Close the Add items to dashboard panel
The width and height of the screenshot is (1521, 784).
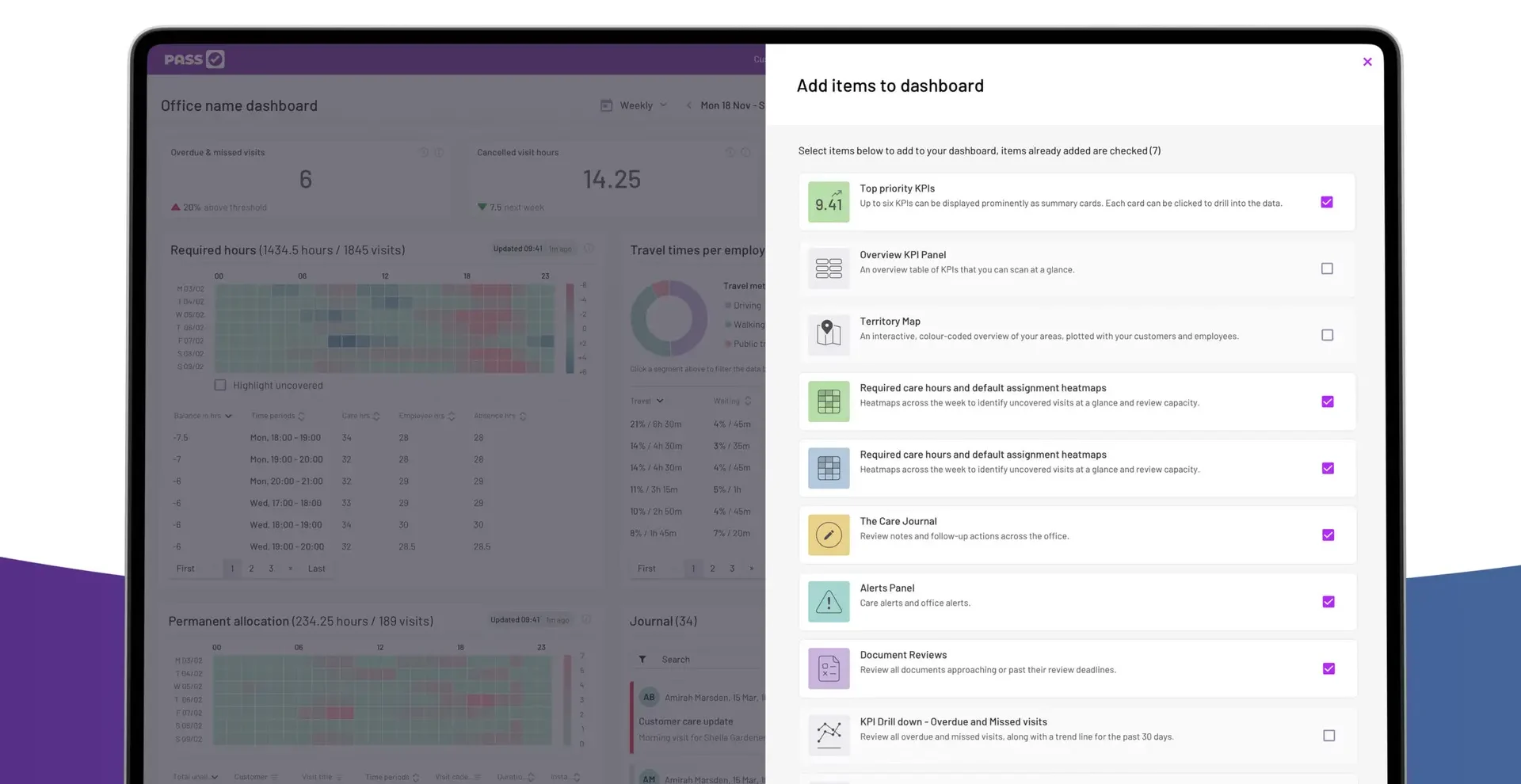coord(1367,62)
